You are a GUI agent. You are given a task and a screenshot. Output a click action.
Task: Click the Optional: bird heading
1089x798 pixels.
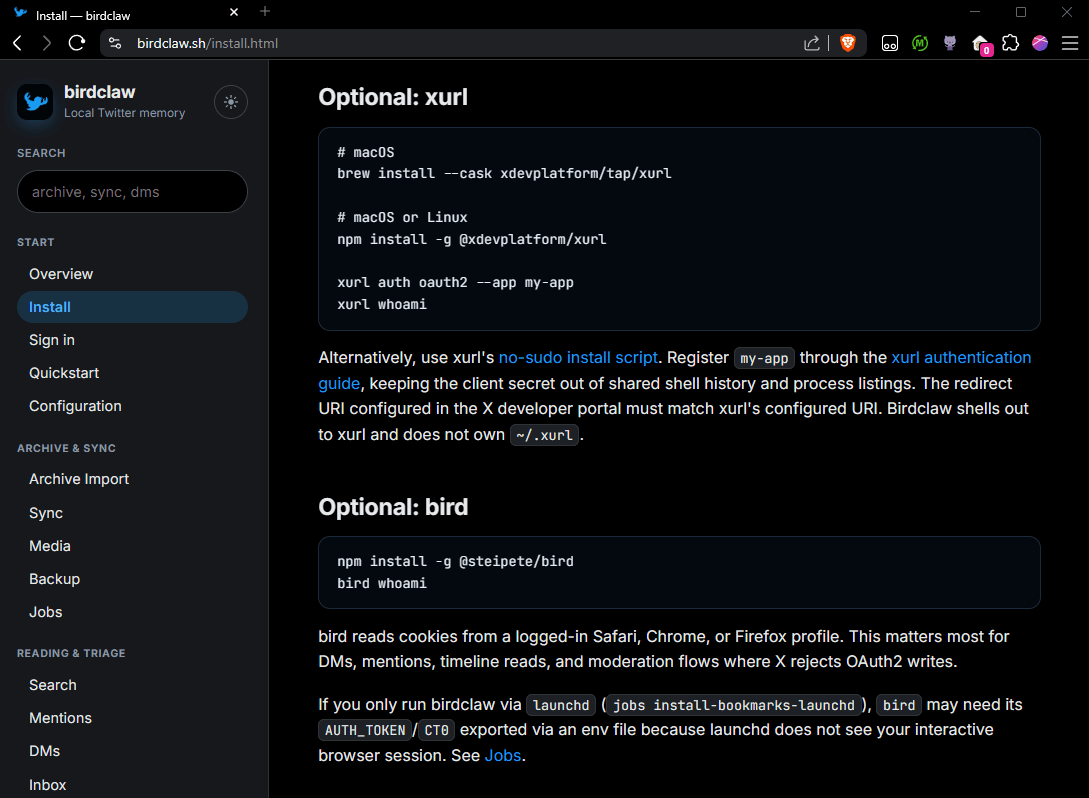393,507
